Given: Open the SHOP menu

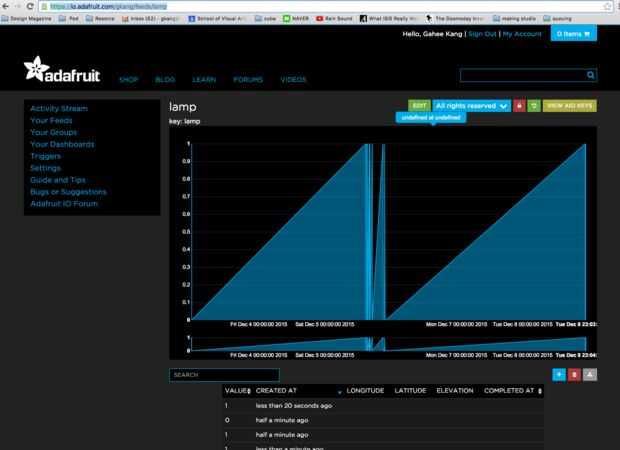Looking at the screenshot, I should (129, 79).
